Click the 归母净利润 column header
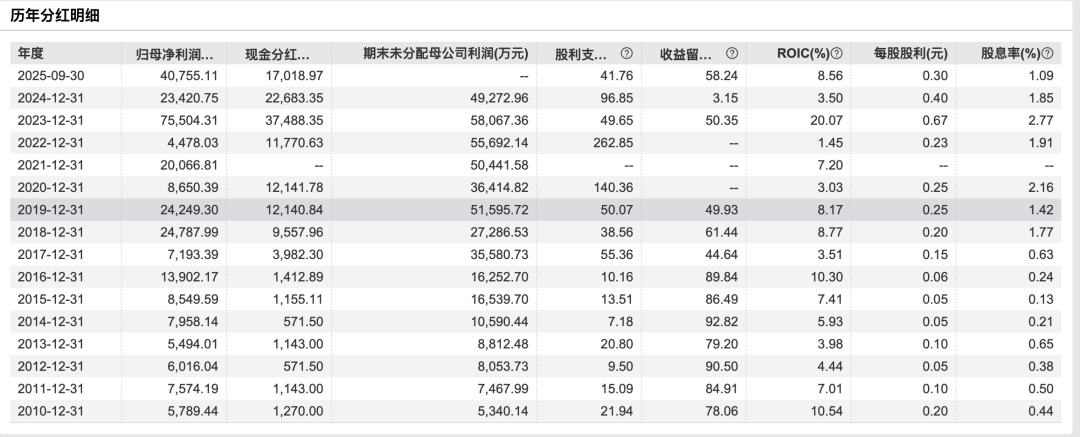Viewport: 1080px width, 437px height. (174, 53)
